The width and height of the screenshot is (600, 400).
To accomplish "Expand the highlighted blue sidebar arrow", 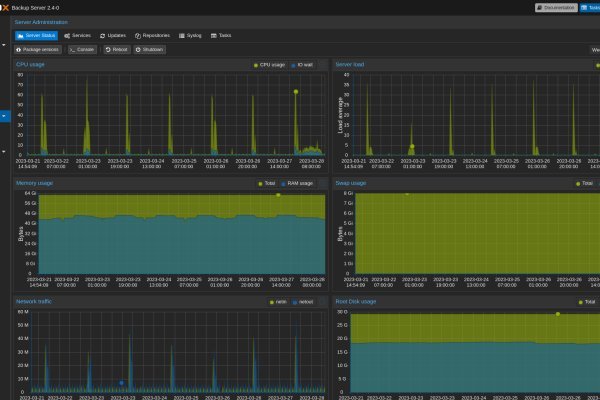I will [4, 116].
